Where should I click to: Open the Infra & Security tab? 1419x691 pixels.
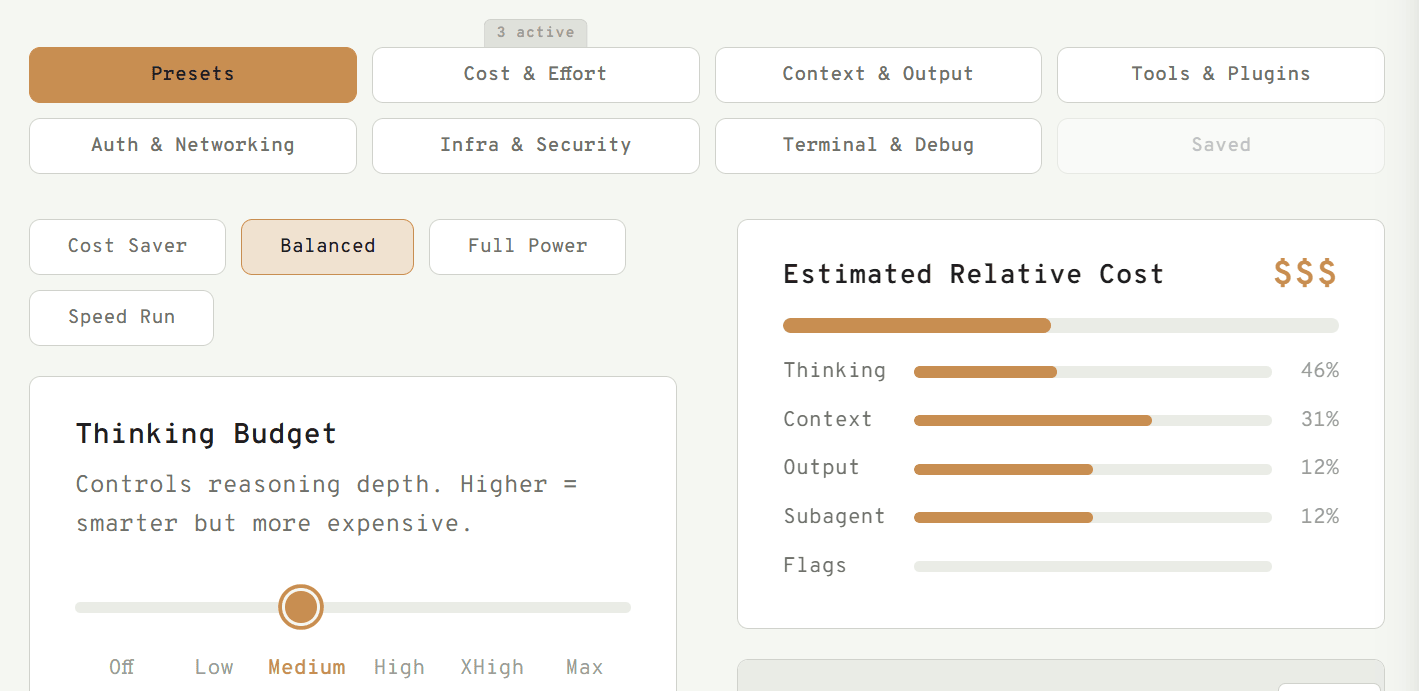pos(535,145)
